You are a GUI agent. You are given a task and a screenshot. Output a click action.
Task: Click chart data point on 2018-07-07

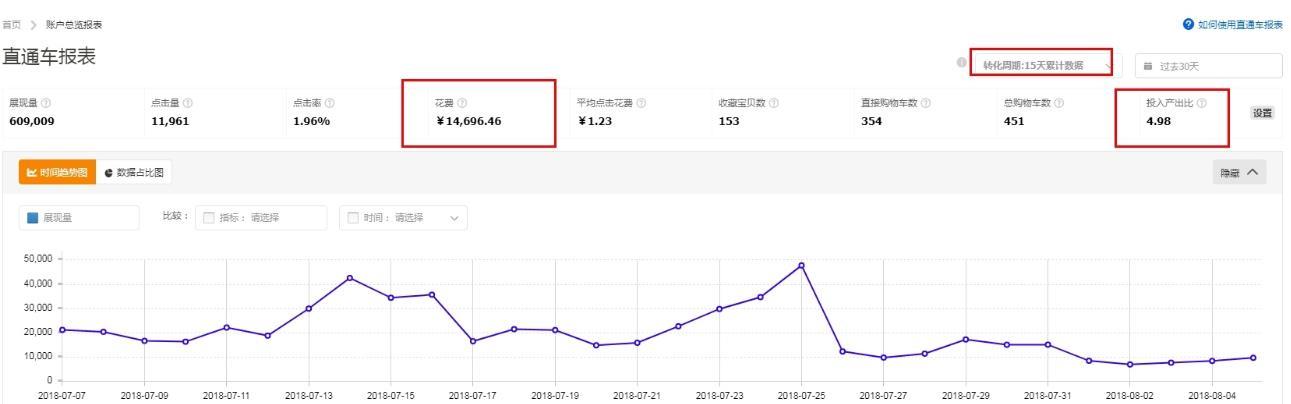click(x=62, y=329)
